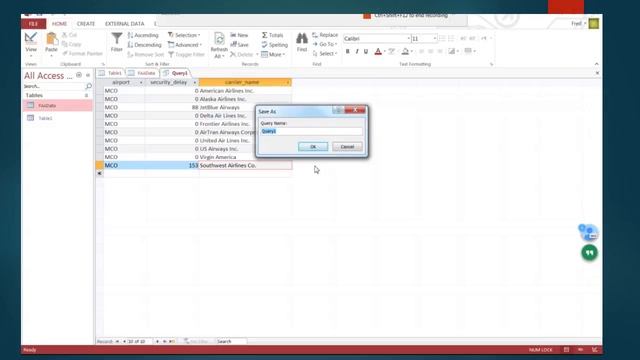Collapse the ribbon with the chevron
The width and height of the screenshot is (640, 360).
coord(597,64)
